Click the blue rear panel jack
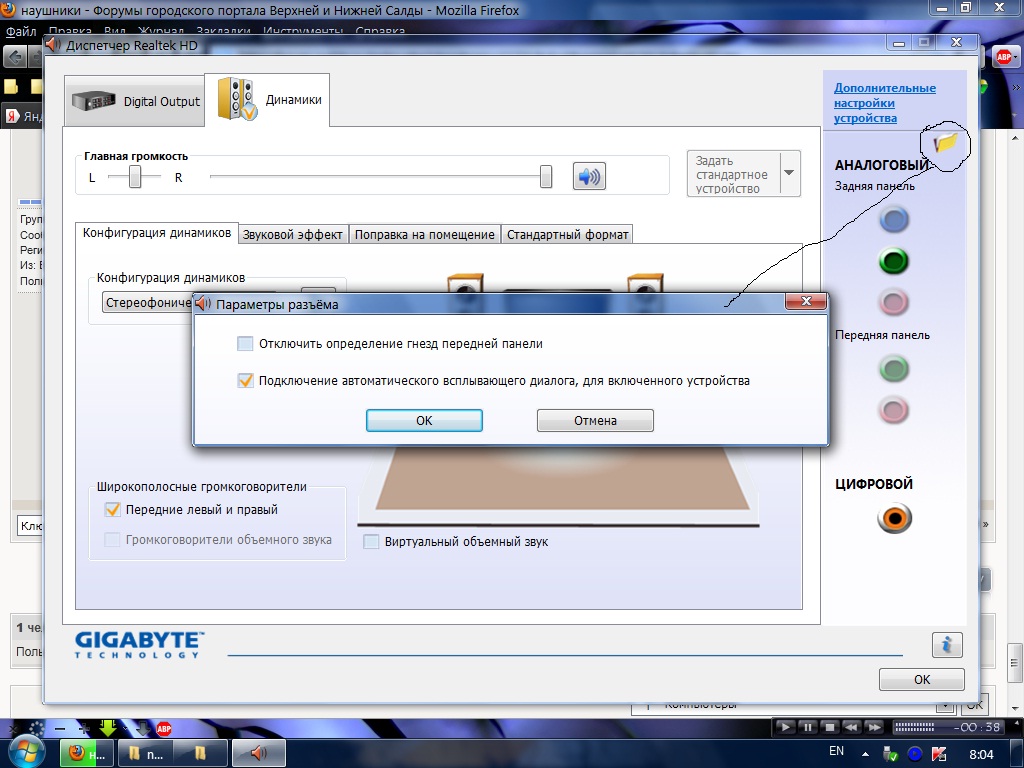The height and width of the screenshot is (768, 1024). (x=894, y=220)
